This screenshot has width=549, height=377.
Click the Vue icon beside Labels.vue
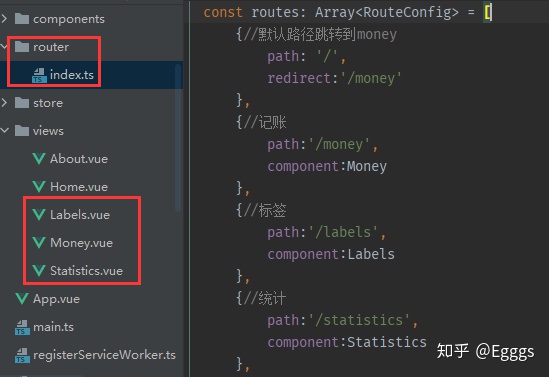[x=39, y=215]
